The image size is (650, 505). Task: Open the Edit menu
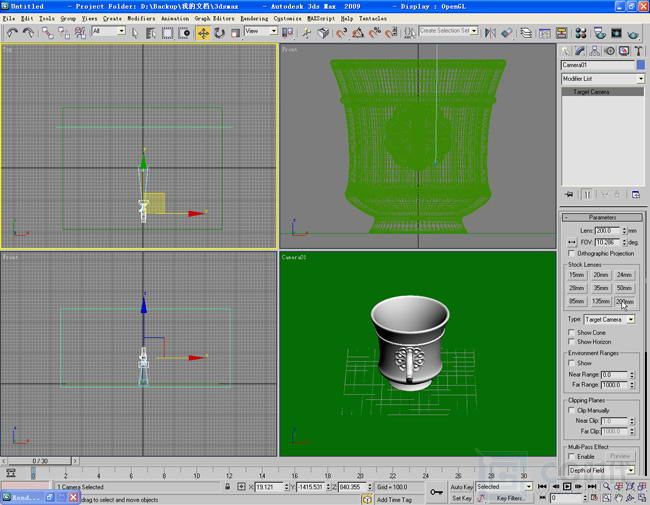[27, 19]
